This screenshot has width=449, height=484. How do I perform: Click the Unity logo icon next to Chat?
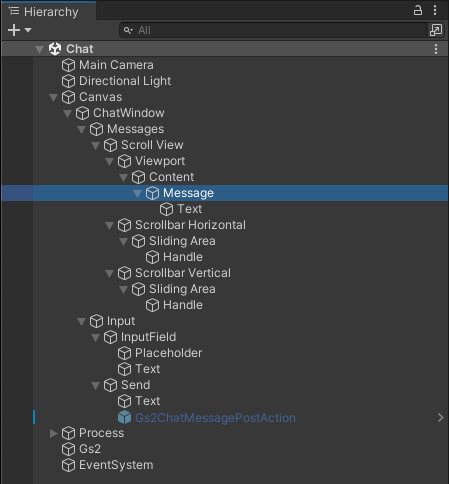pyautogui.click(x=55, y=49)
